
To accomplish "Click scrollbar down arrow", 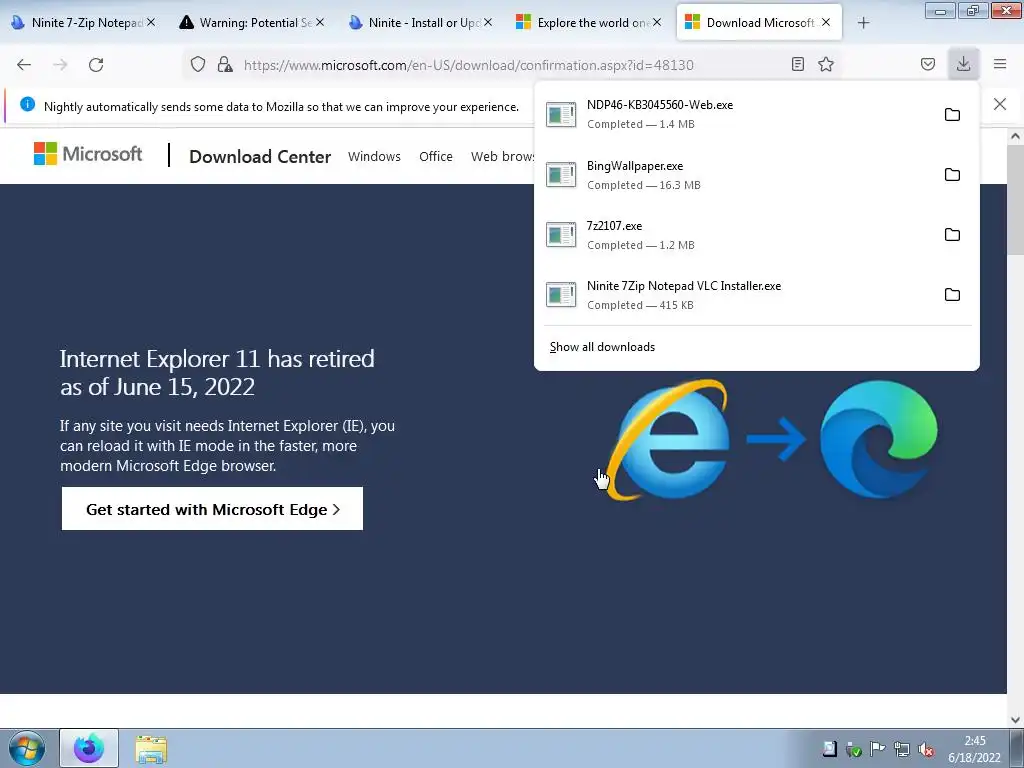I will (x=1015, y=720).
